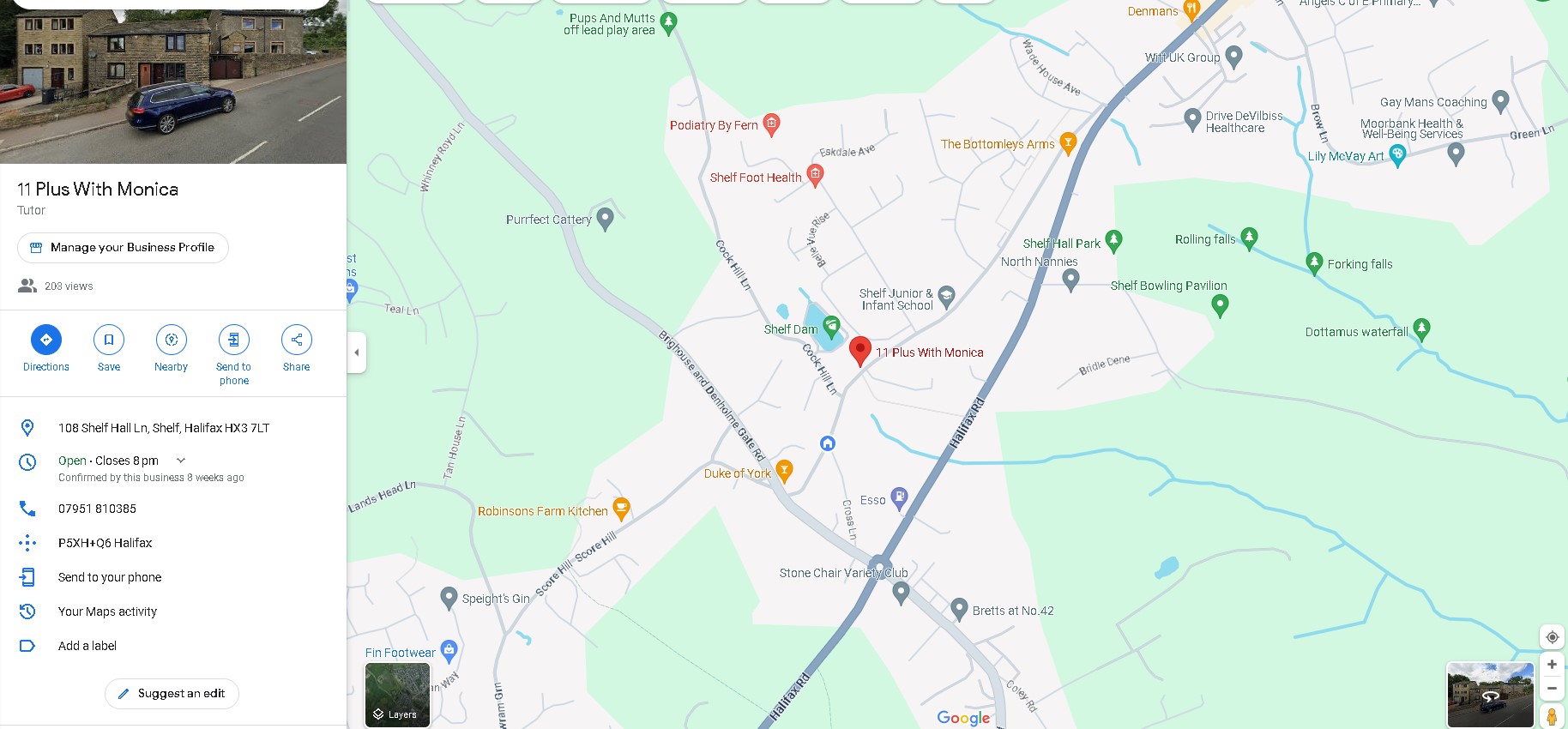Screen dimensions: 1568x729
Task: Save this place with the Save icon
Action: [x=109, y=340]
